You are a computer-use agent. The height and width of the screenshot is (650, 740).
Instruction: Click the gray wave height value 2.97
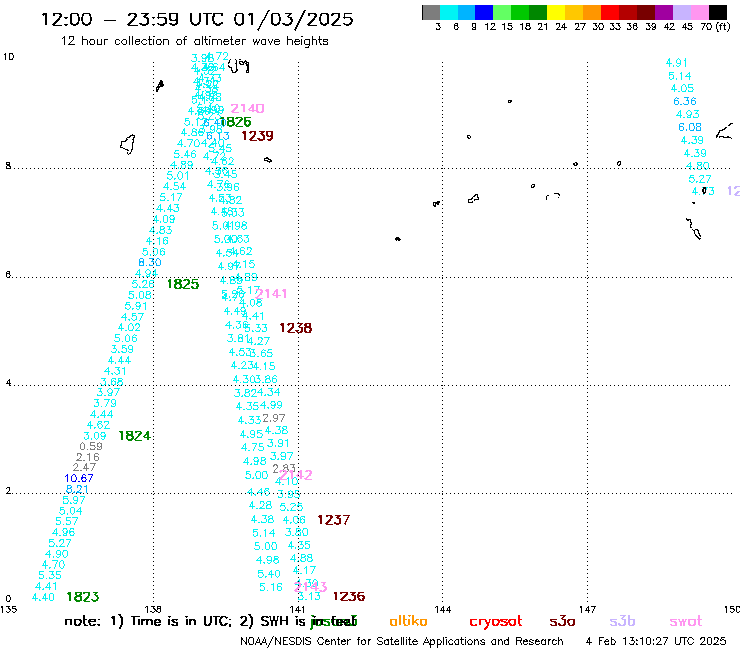(274, 418)
